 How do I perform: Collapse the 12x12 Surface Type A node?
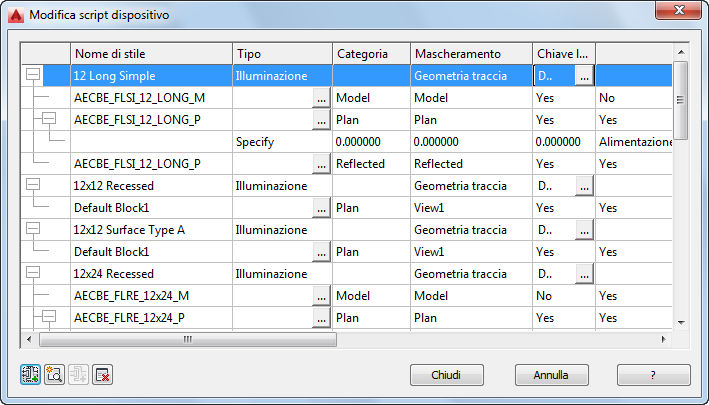tap(33, 230)
